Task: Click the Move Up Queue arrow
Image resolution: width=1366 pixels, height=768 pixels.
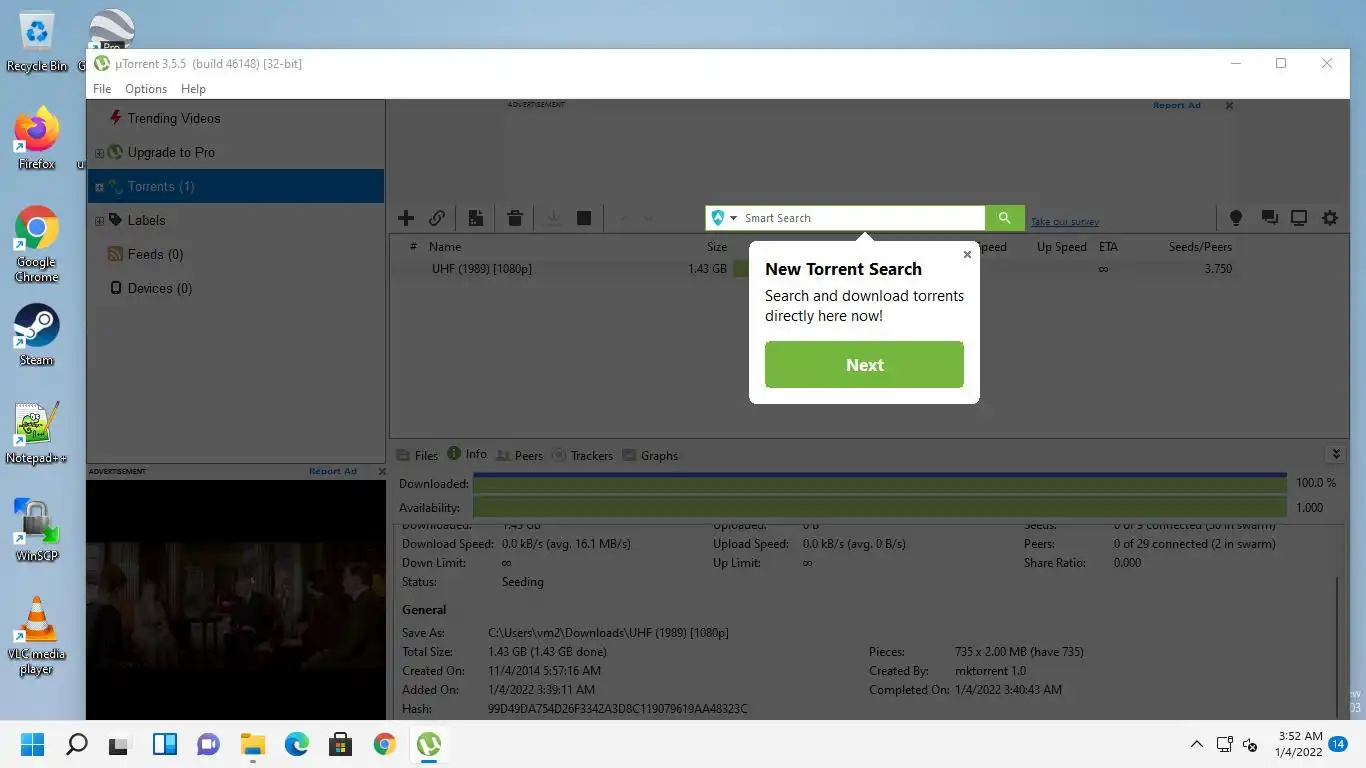Action: pos(625,218)
